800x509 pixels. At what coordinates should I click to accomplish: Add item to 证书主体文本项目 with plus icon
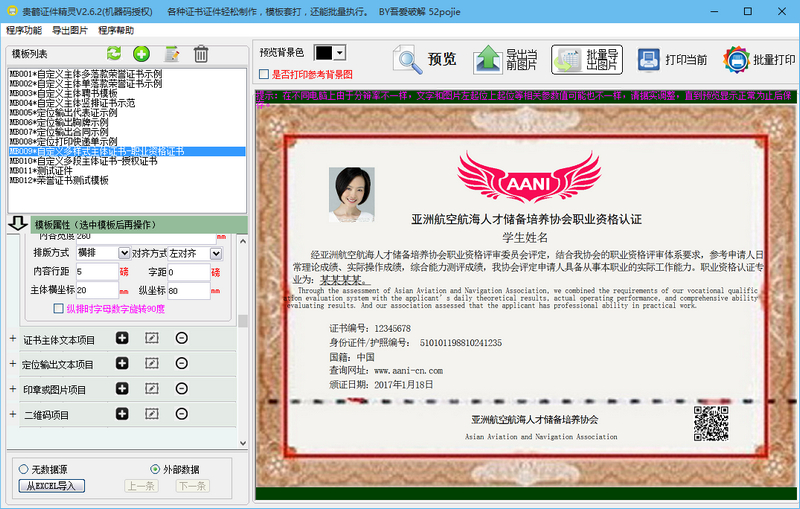122,339
